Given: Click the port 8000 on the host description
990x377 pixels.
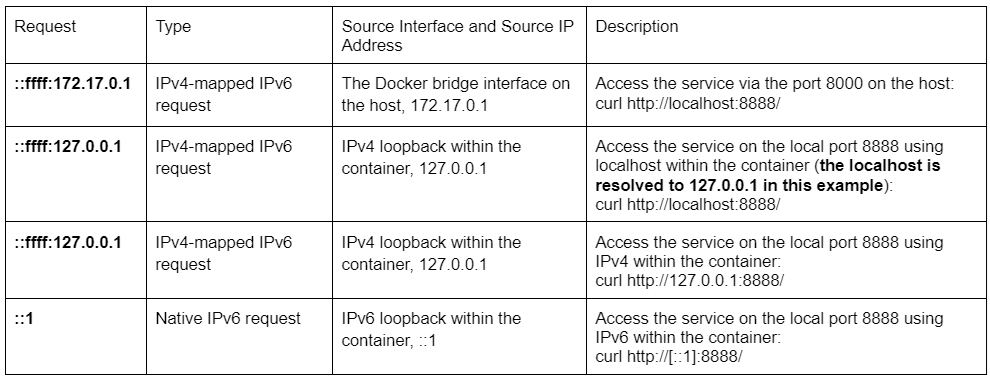Looking at the screenshot, I should [774, 84].
